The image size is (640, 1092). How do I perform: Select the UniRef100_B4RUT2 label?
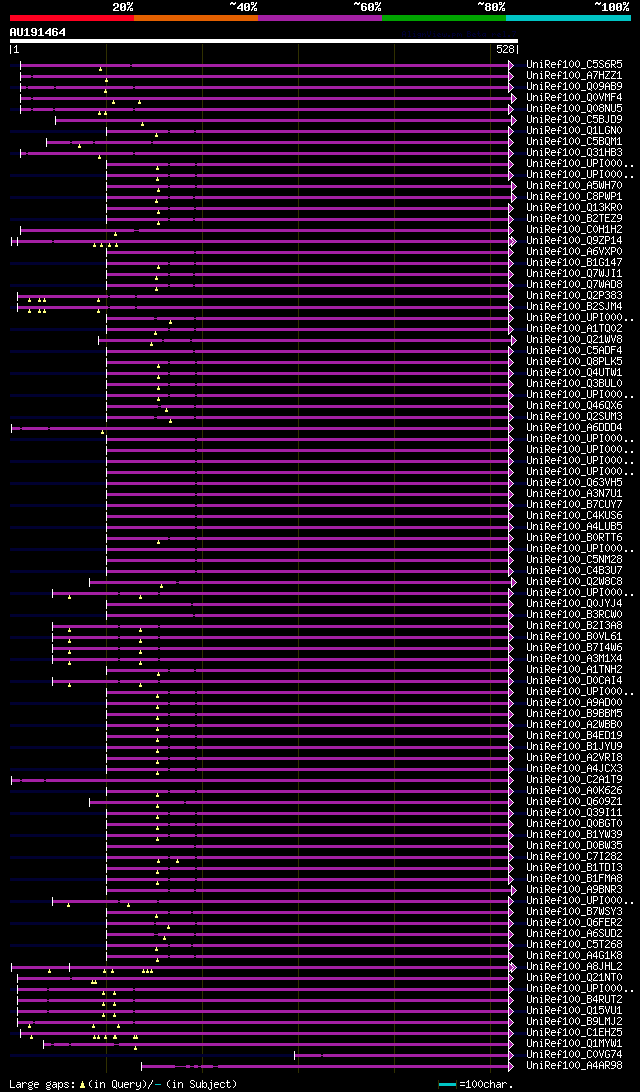575,999
